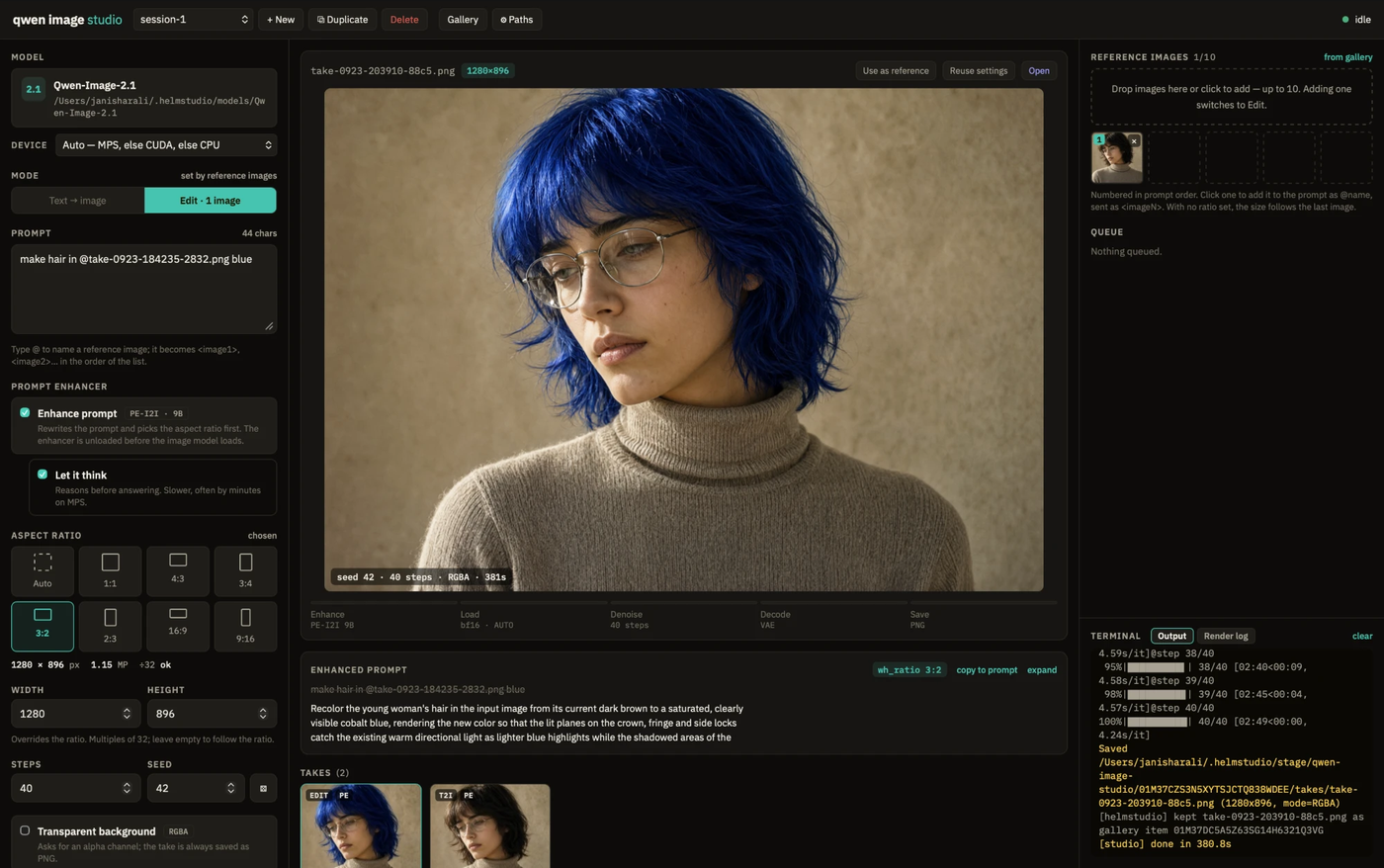Switch mode to Text → image
The image size is (1384, 868).
click(x=78, y=201)
